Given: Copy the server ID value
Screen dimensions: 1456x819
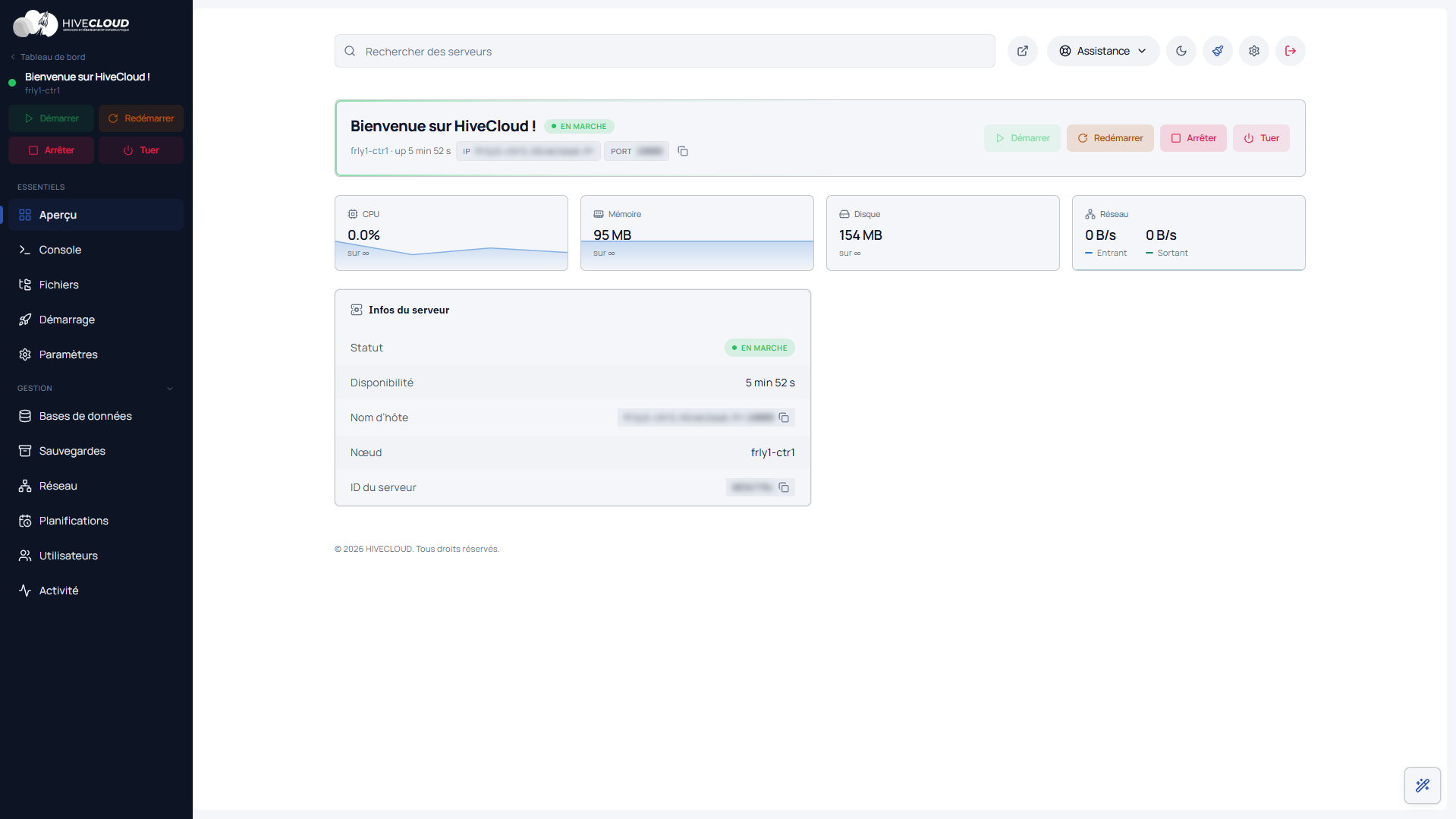Looking at the screenshot, I should point(784,487).
